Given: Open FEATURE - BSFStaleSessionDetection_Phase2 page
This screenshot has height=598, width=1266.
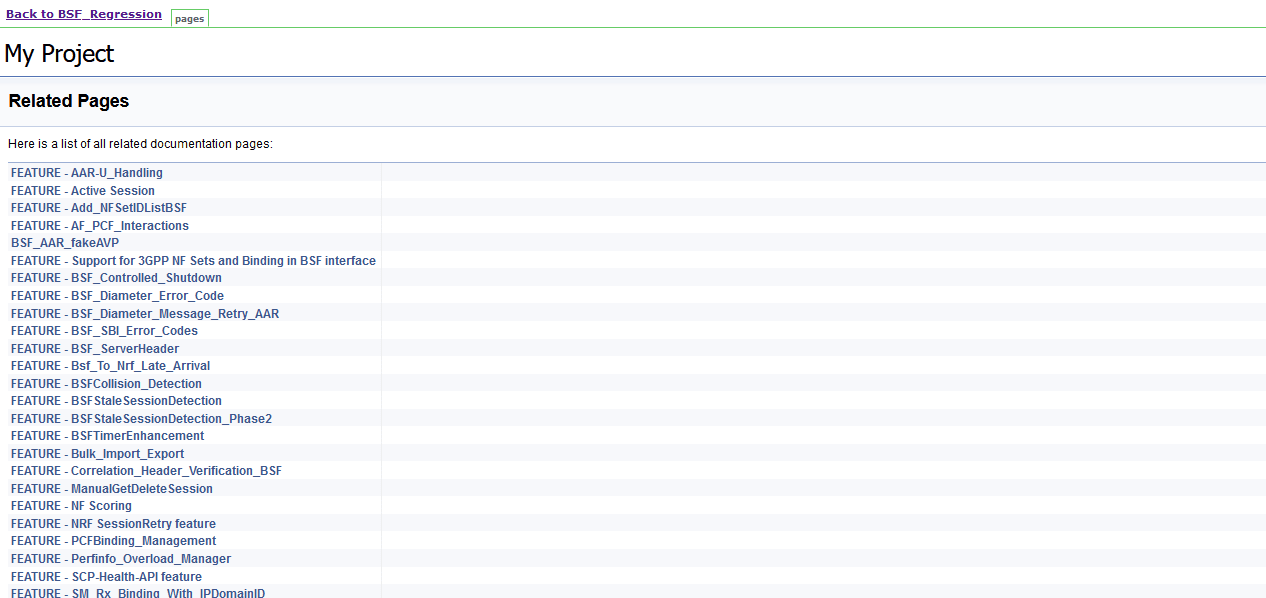Looking at the screenshot, I should (141, 418).
